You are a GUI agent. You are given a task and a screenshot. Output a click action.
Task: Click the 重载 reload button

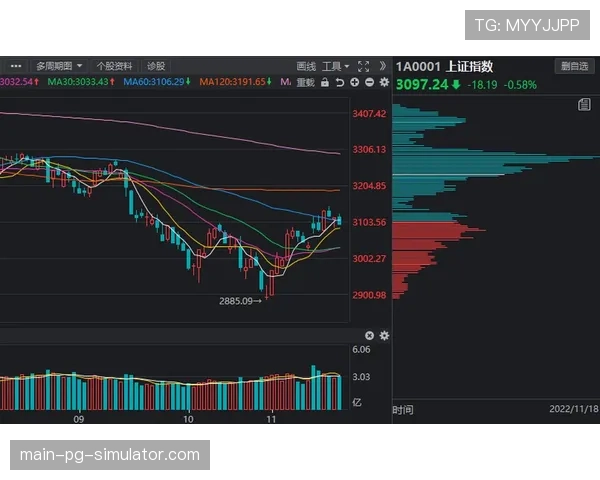[305, 82]
